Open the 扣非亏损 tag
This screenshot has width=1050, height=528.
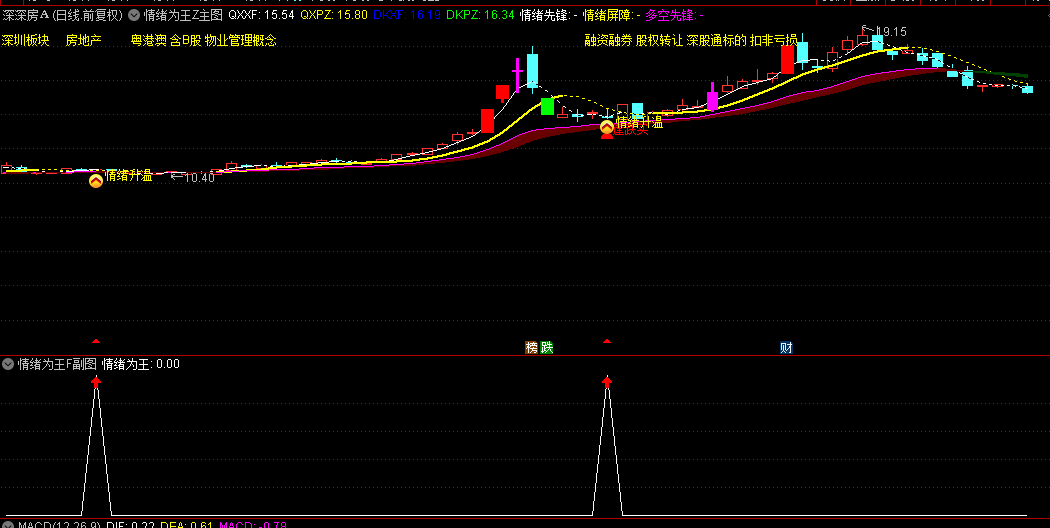pos(773,40)
